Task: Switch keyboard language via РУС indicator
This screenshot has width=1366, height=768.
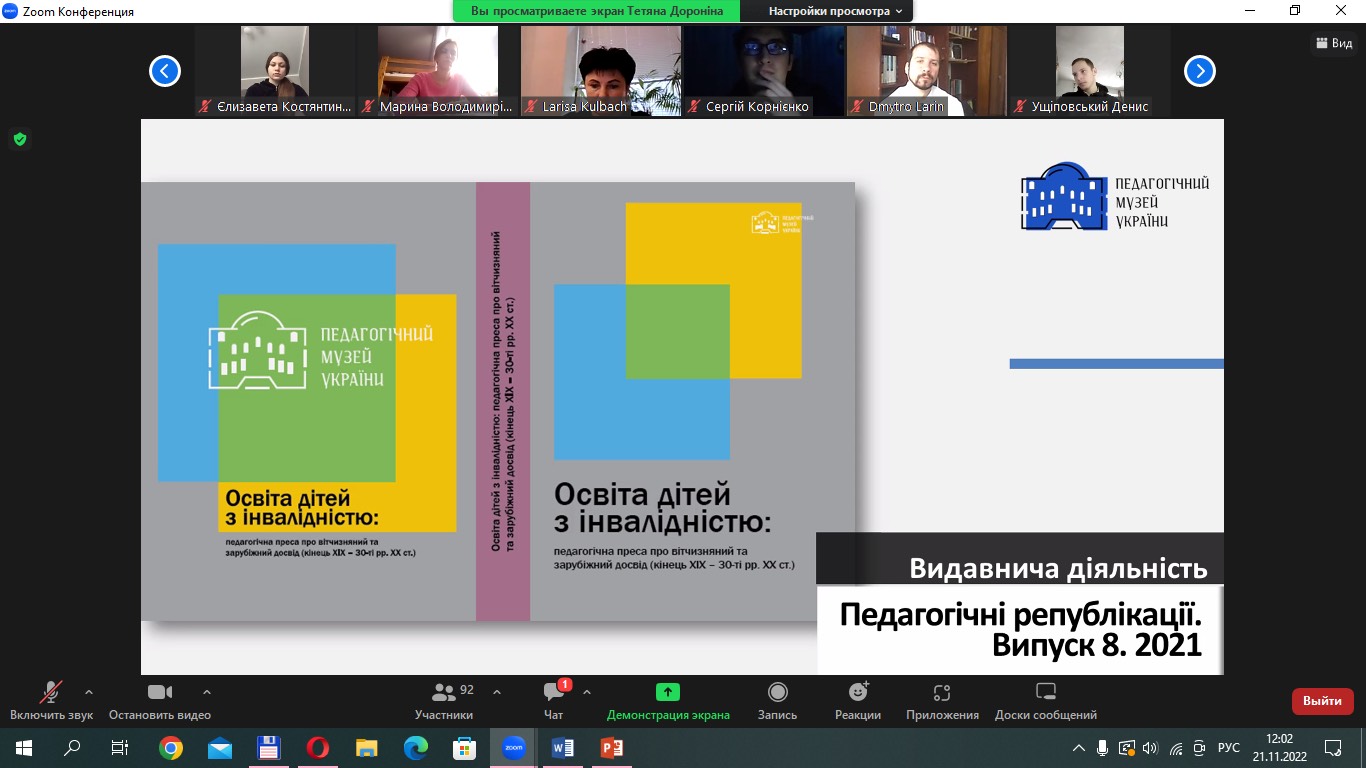Action: click(1228, 748)
